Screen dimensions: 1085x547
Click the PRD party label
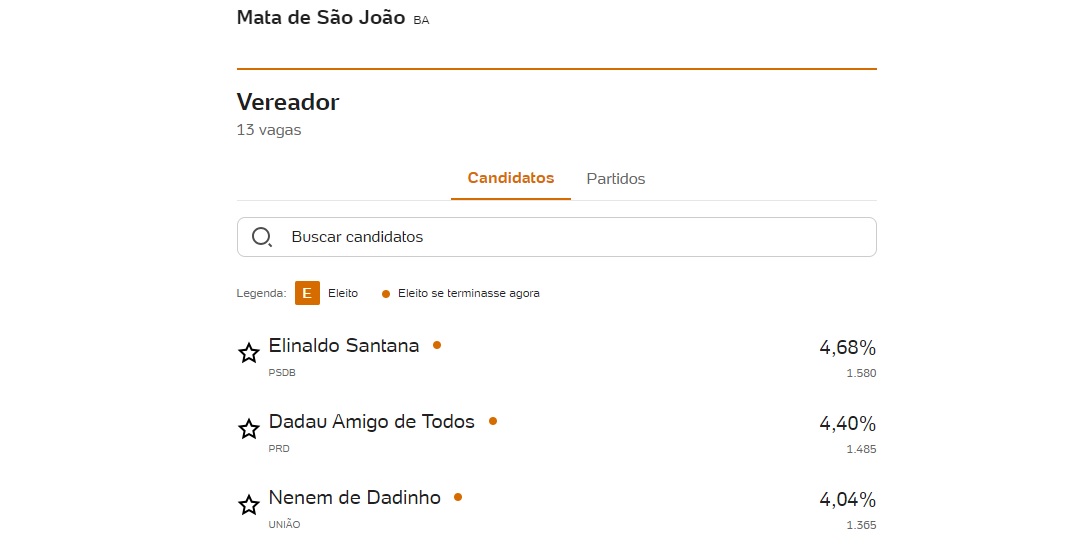(279, 448)
